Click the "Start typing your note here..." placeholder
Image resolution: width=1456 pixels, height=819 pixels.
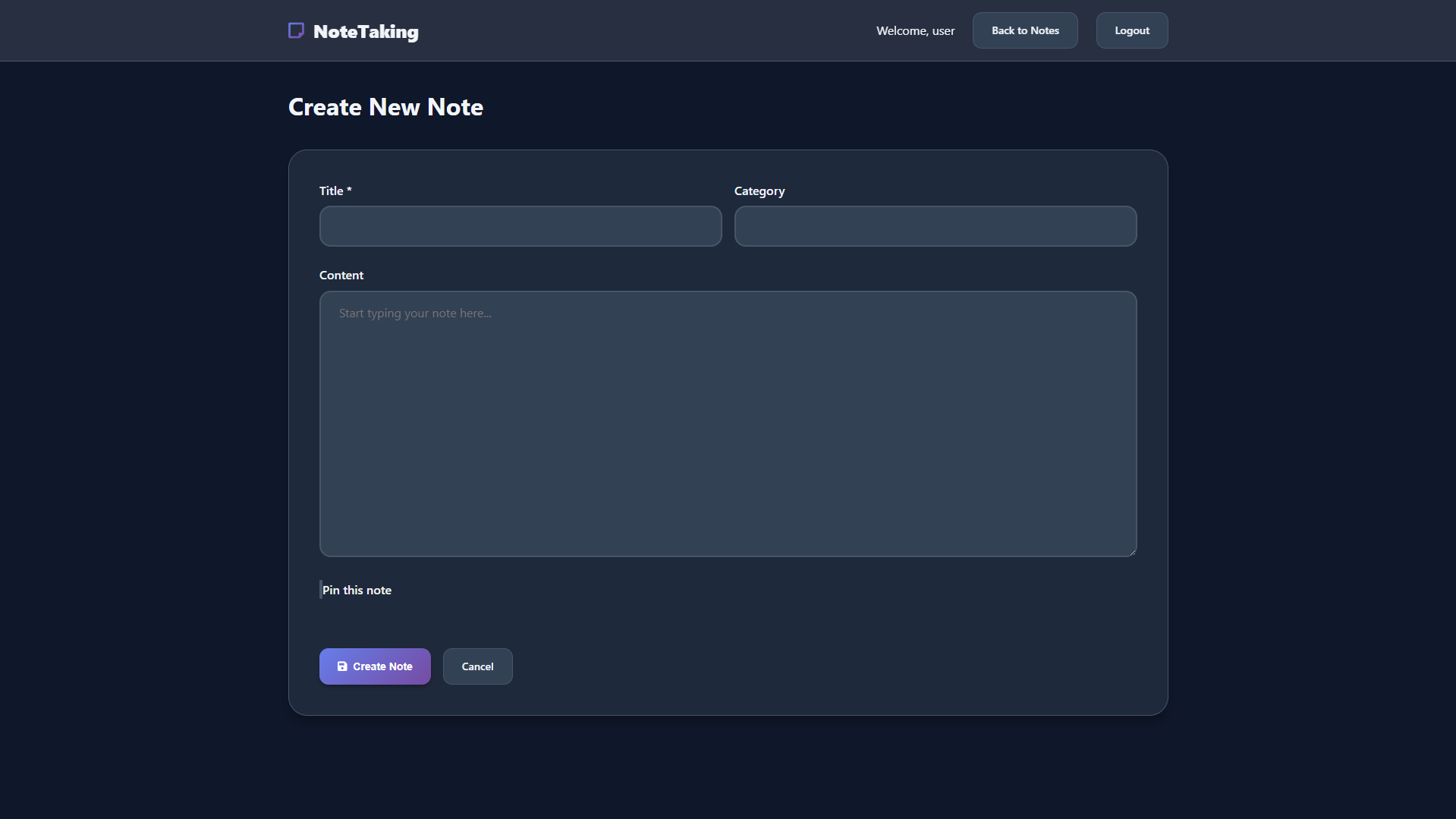click(x=415, y=313)
